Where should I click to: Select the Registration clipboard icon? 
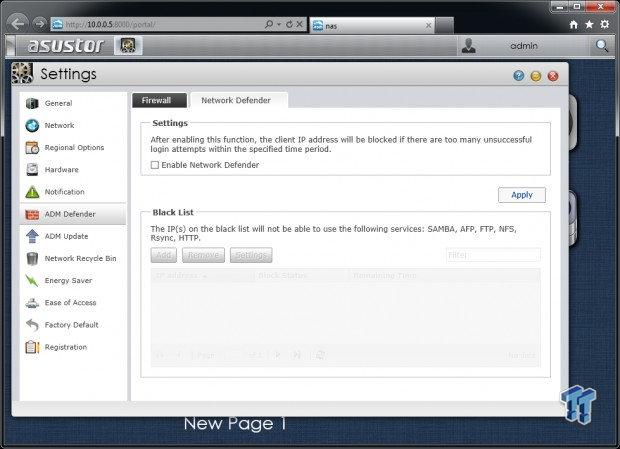coord(32,347)
